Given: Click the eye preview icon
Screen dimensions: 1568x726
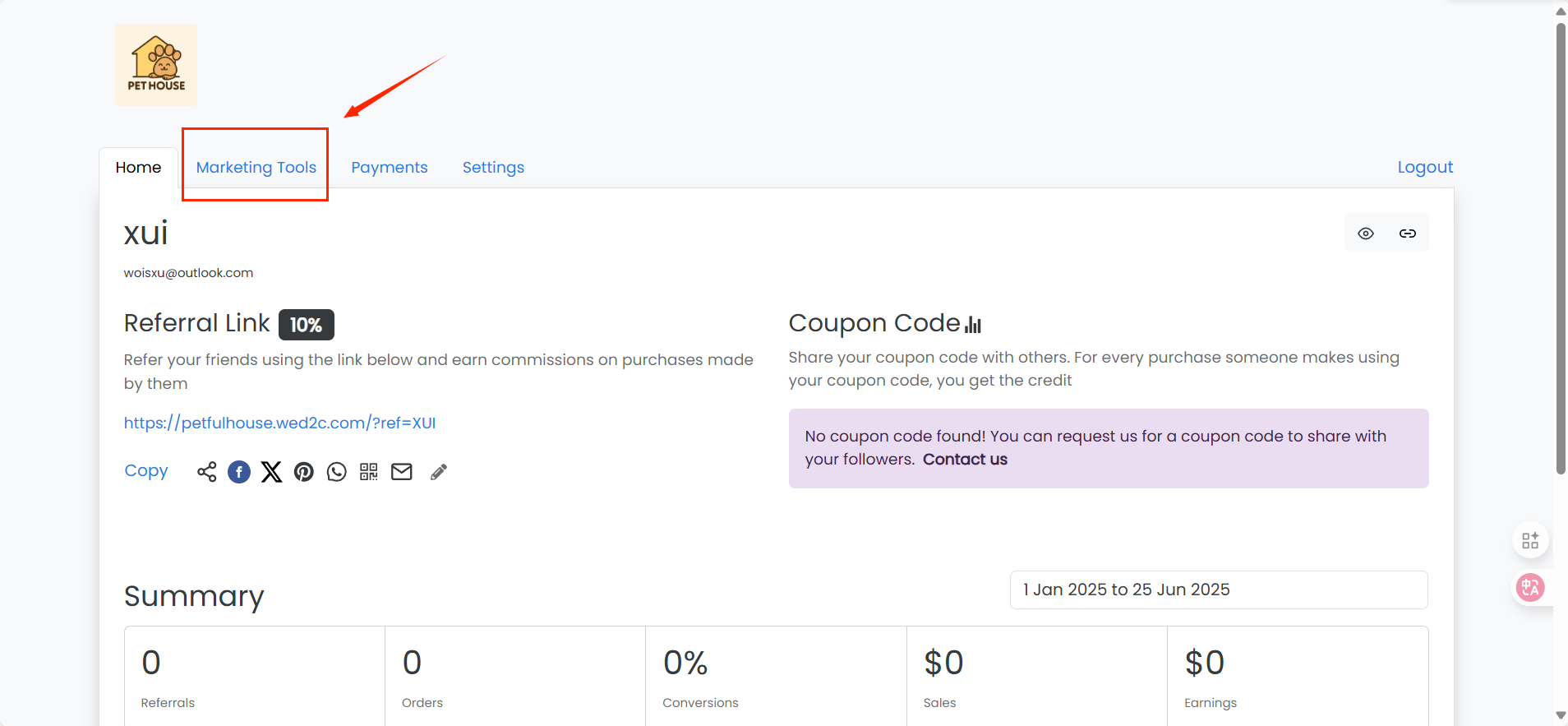Looking at the screenshot, I should click(x=1366, y=234).
